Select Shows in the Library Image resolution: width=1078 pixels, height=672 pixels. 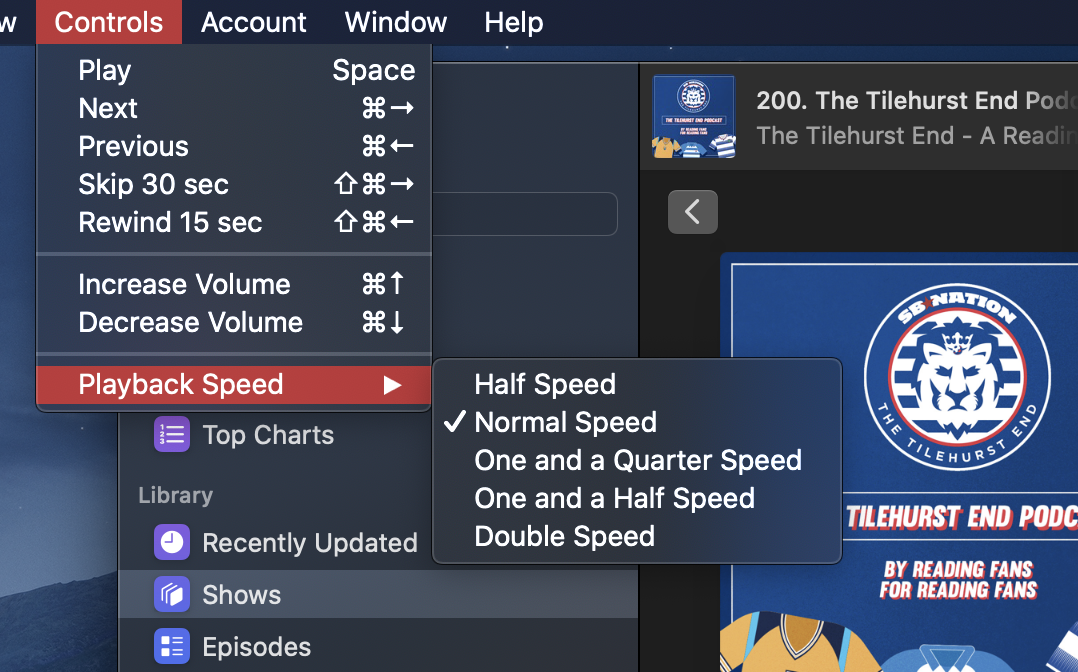pyautogui.click(x=379, y=594)
